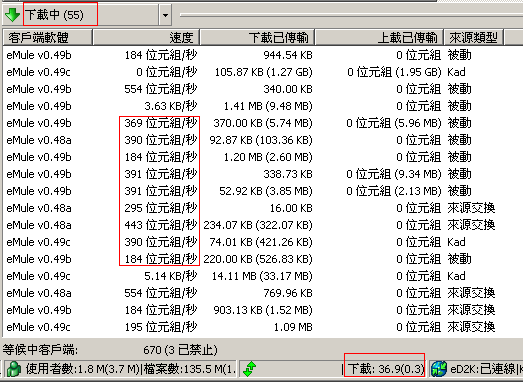Select the 0 位元組 (2.13 MB) upload cell
523x382 pixels.
tap(394, 191)
